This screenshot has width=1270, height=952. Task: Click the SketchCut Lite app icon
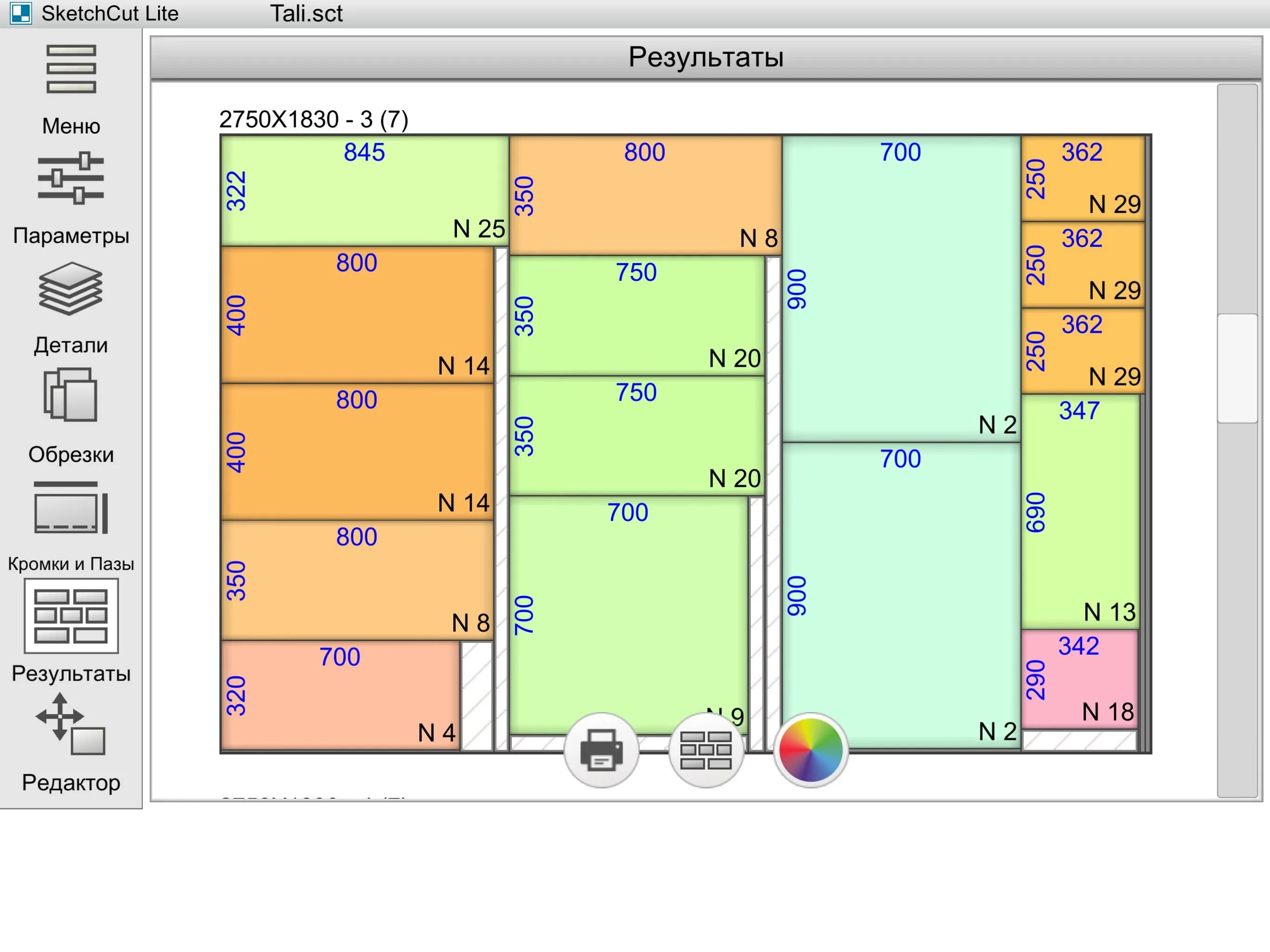coord(21,13)
